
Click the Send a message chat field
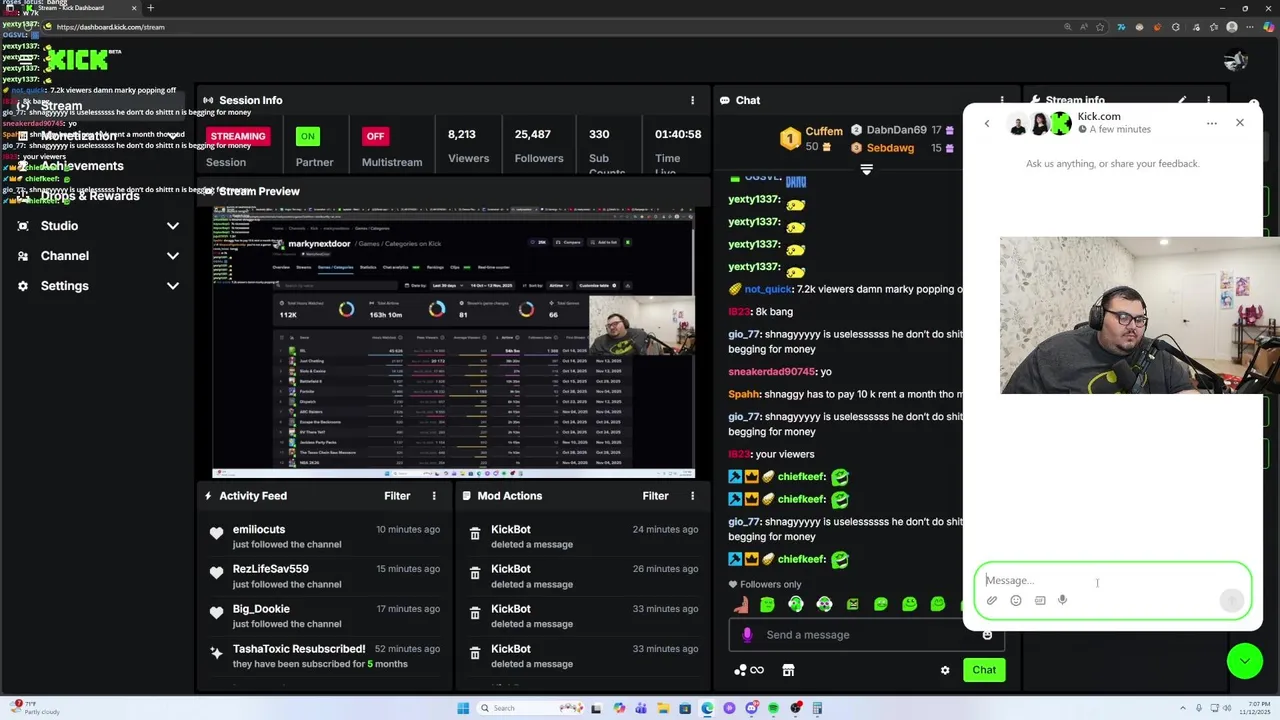865,635
